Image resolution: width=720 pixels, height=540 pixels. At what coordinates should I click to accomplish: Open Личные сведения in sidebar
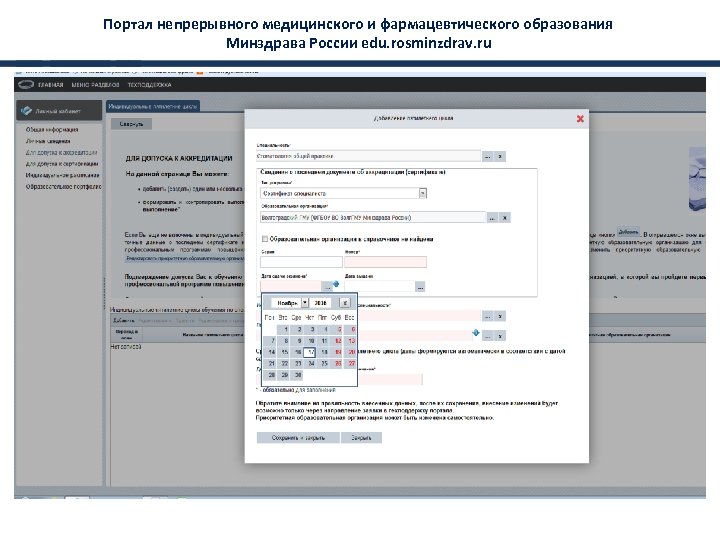(48, 141)
